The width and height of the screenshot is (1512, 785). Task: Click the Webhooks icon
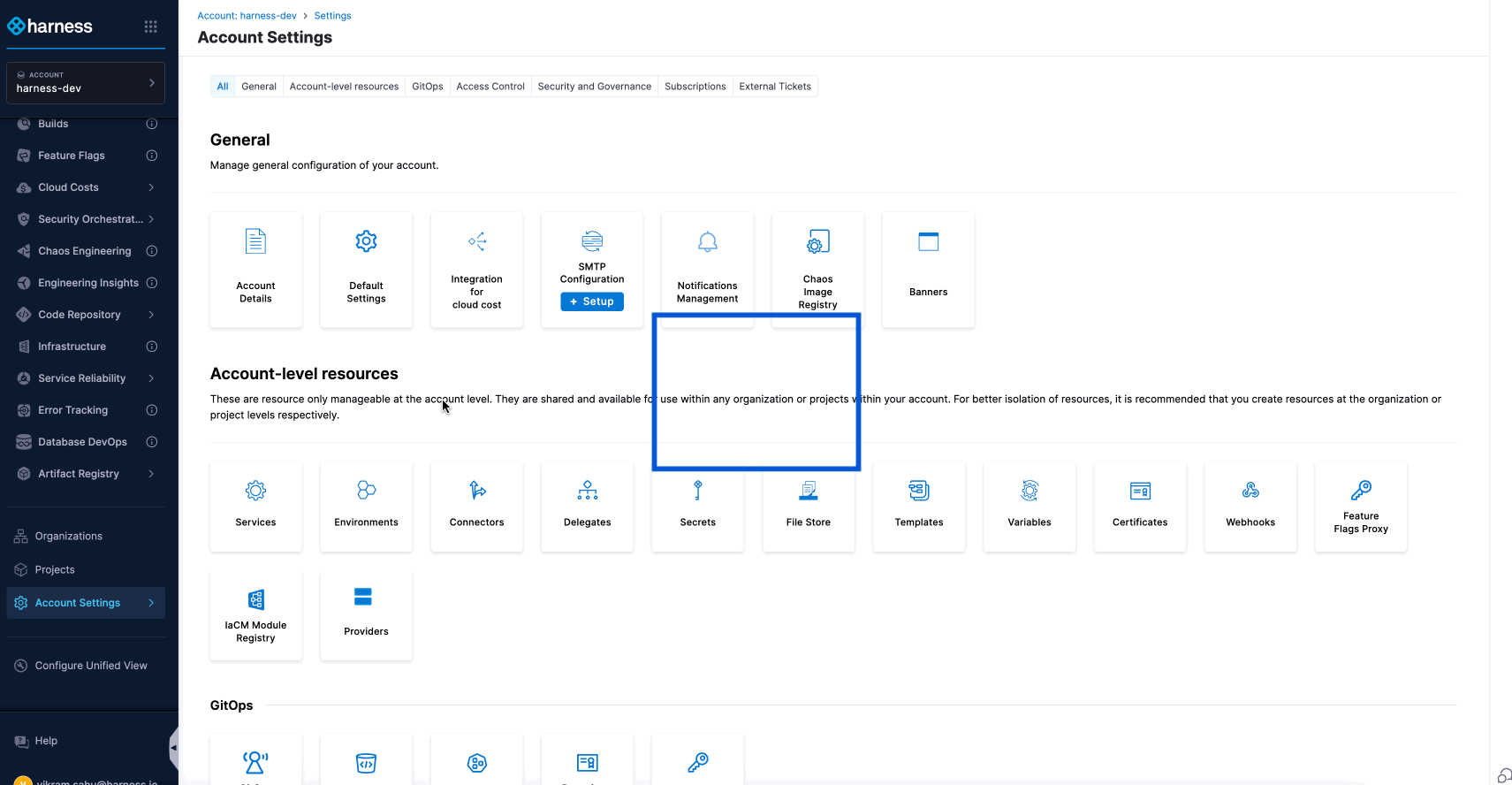click(1250, 491)
